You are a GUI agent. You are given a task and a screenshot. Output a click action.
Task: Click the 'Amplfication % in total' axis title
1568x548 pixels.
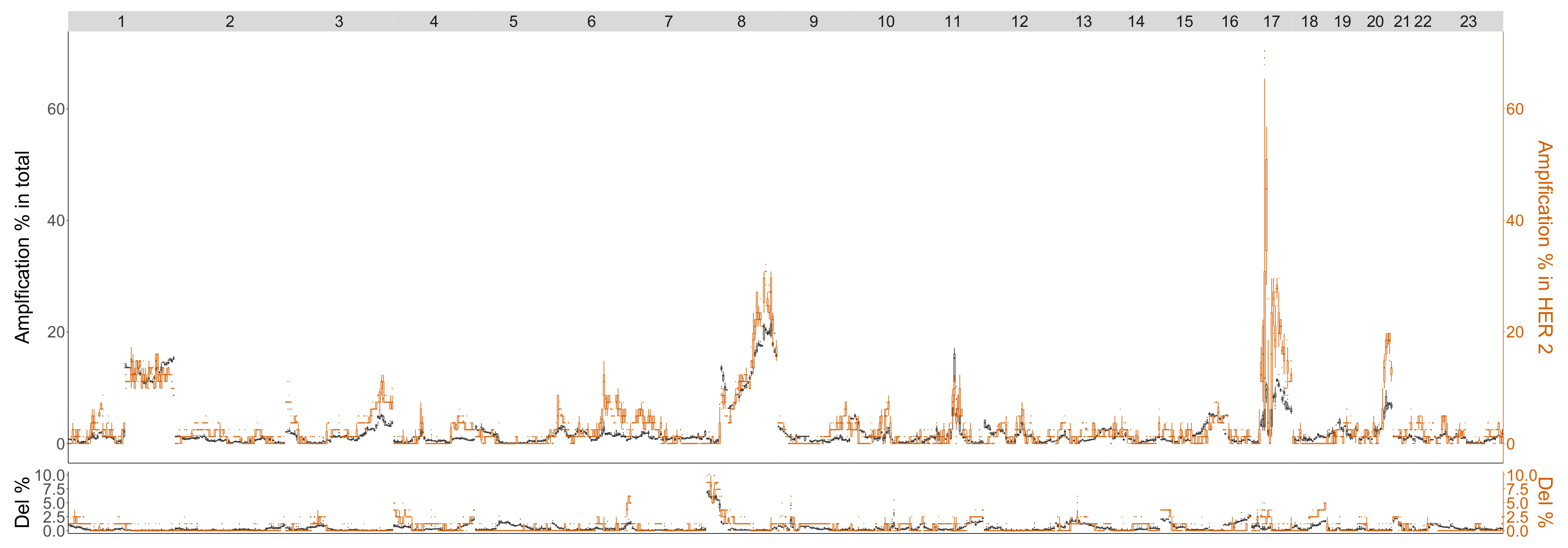coord(22,247)
